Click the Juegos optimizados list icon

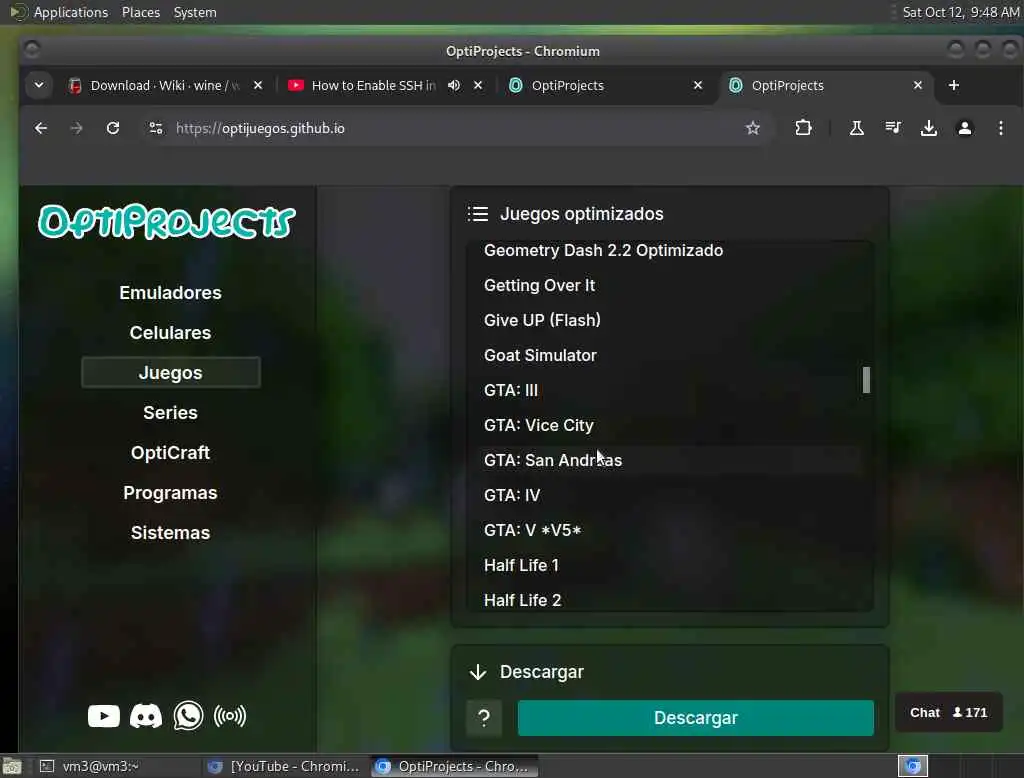coord(478,214)
